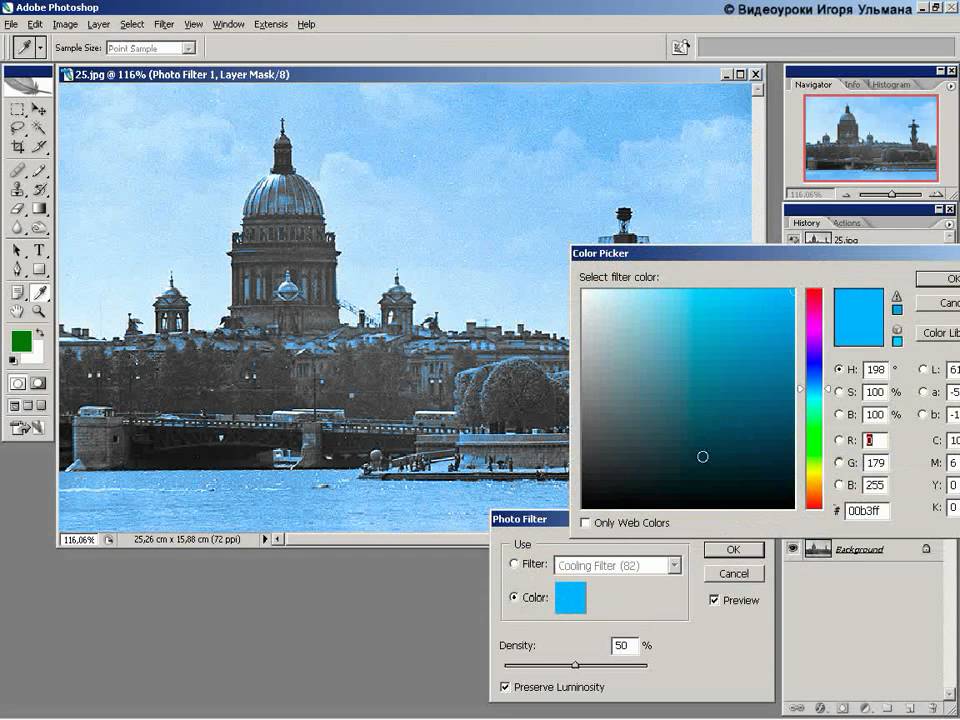The width and height of the screenshot is (960, 720).
Task: Switch to Quick Mask mode
Action: pyautogui.click(x=38, y=383)
